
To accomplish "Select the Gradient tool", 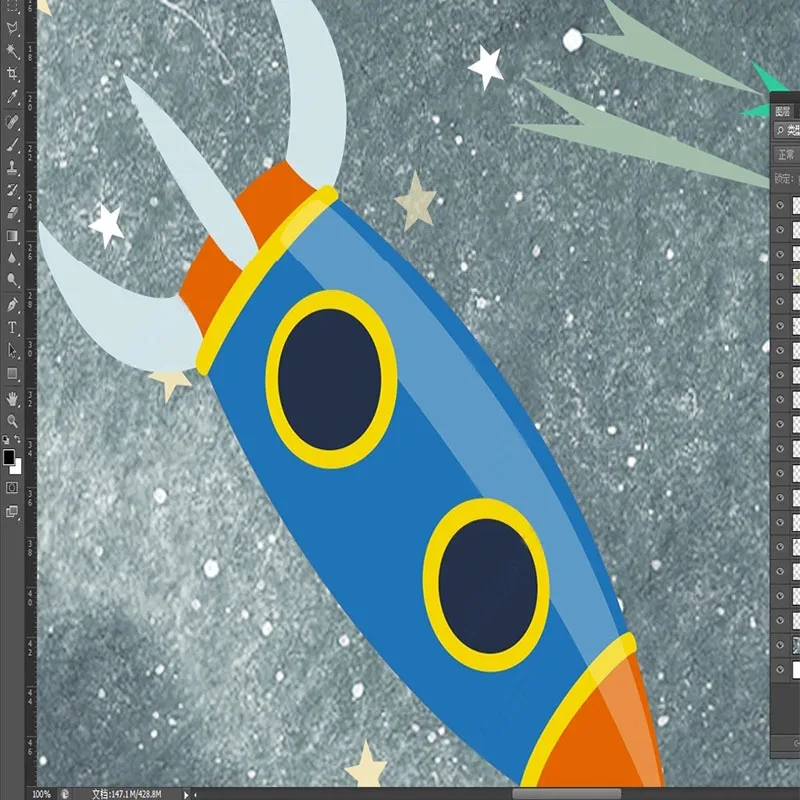I will point(12,236).
